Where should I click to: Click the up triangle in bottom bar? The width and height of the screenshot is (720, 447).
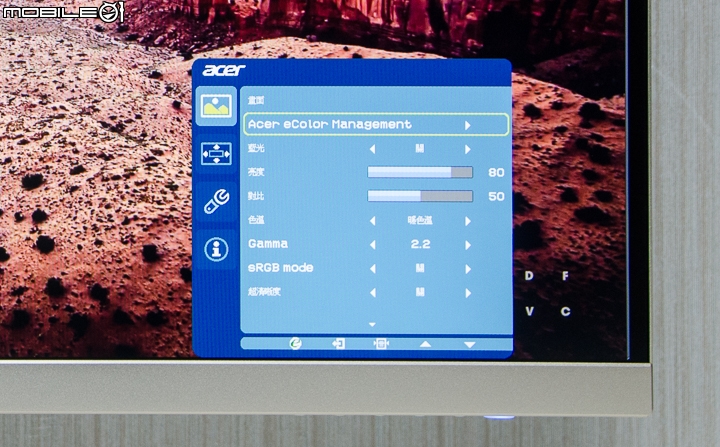pyautogui.click(x=425, y=344)
